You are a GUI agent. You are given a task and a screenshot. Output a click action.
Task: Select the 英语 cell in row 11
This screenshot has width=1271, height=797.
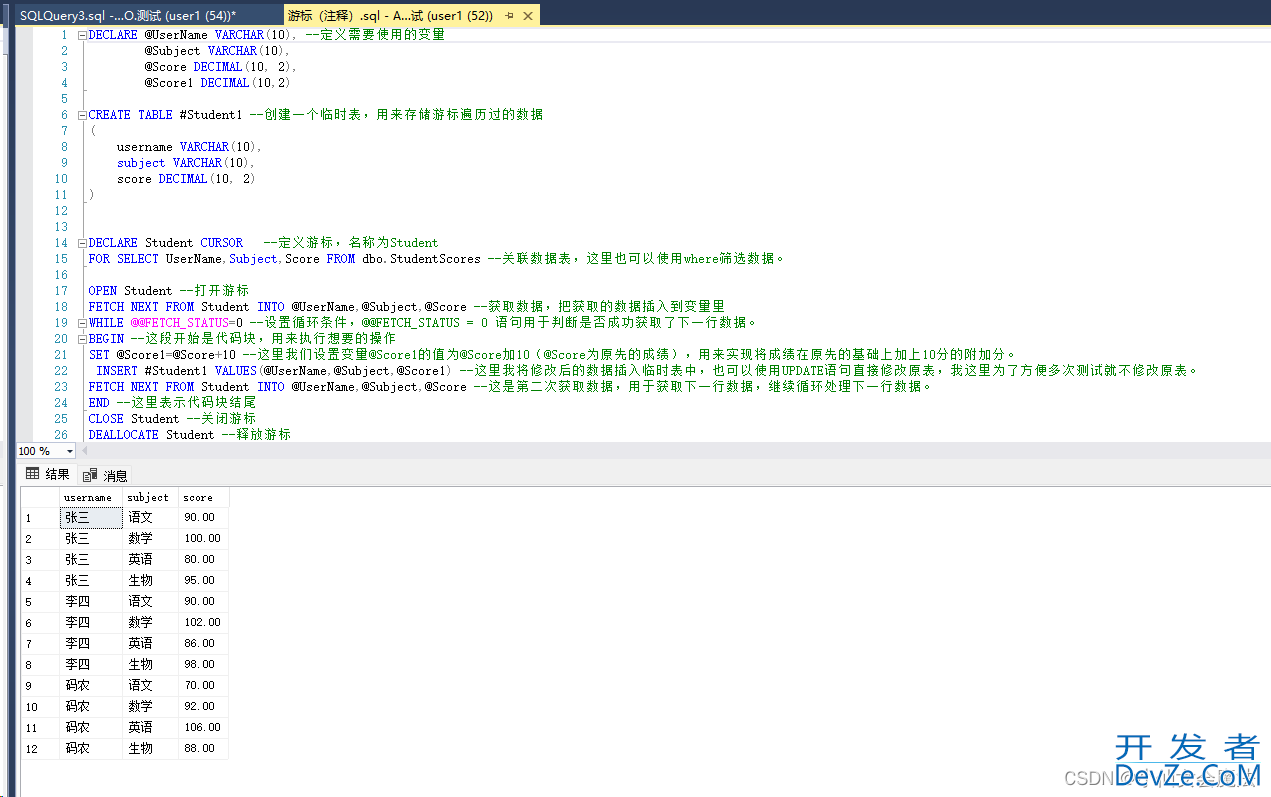[150, 727]
